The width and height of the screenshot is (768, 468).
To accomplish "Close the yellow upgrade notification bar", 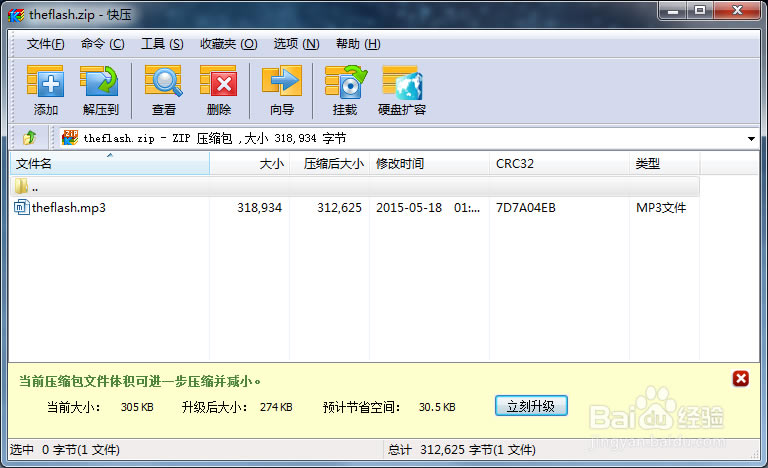I will click(x=741, y=378).
